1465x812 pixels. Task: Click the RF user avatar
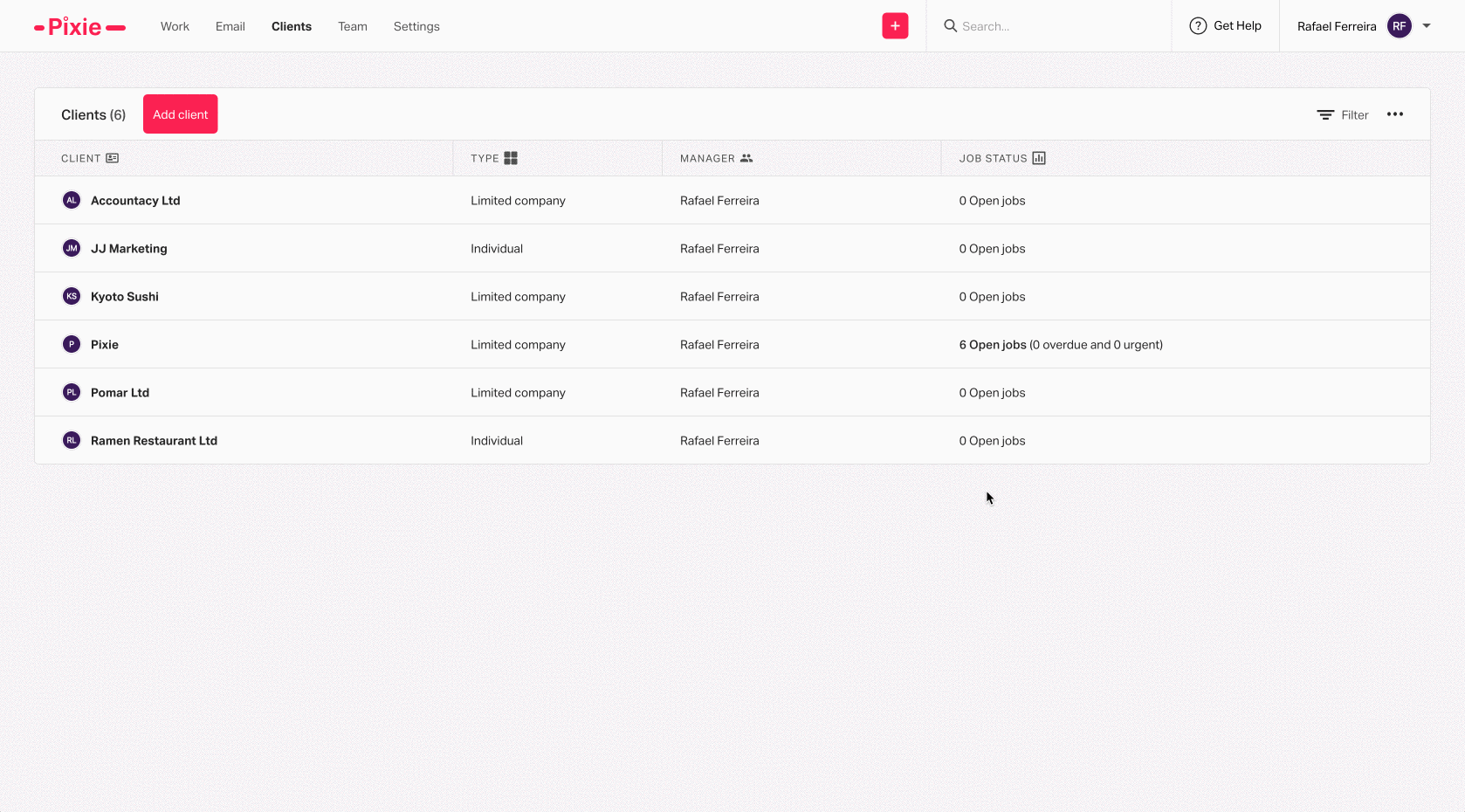[x=1399, y=26]
